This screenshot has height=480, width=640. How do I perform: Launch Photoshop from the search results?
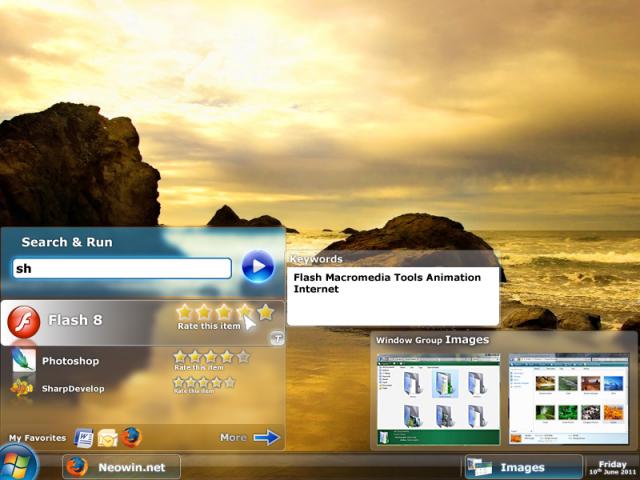coord(70,361)
